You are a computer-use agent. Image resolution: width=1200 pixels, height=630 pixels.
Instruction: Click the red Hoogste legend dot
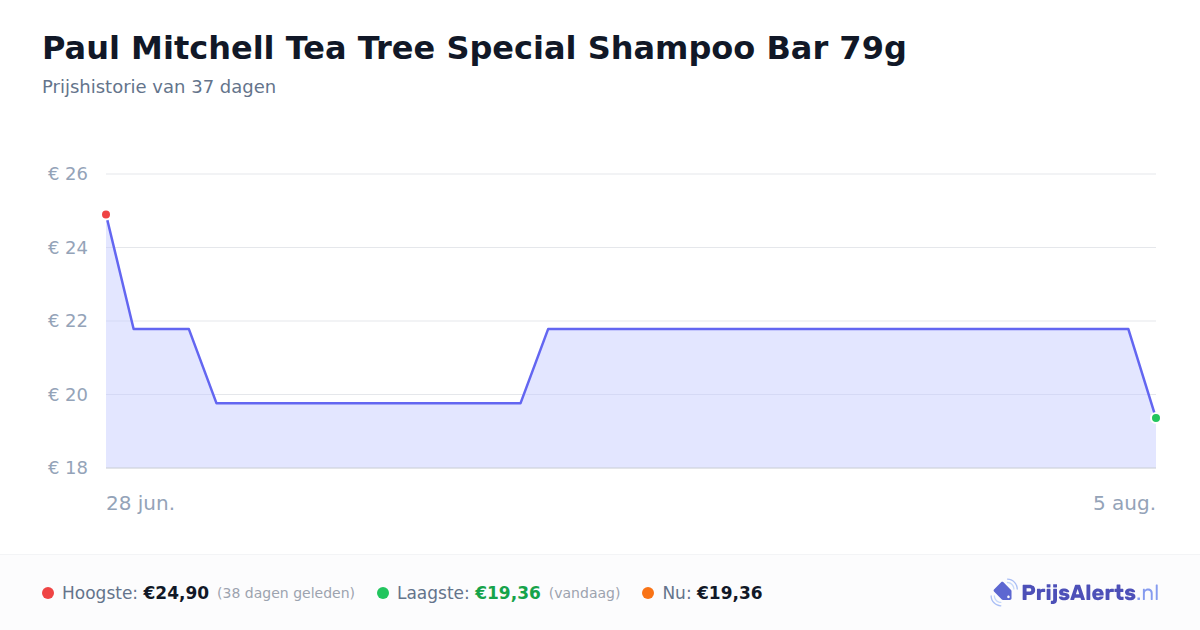pyautogui.click(x=48, y=593)
